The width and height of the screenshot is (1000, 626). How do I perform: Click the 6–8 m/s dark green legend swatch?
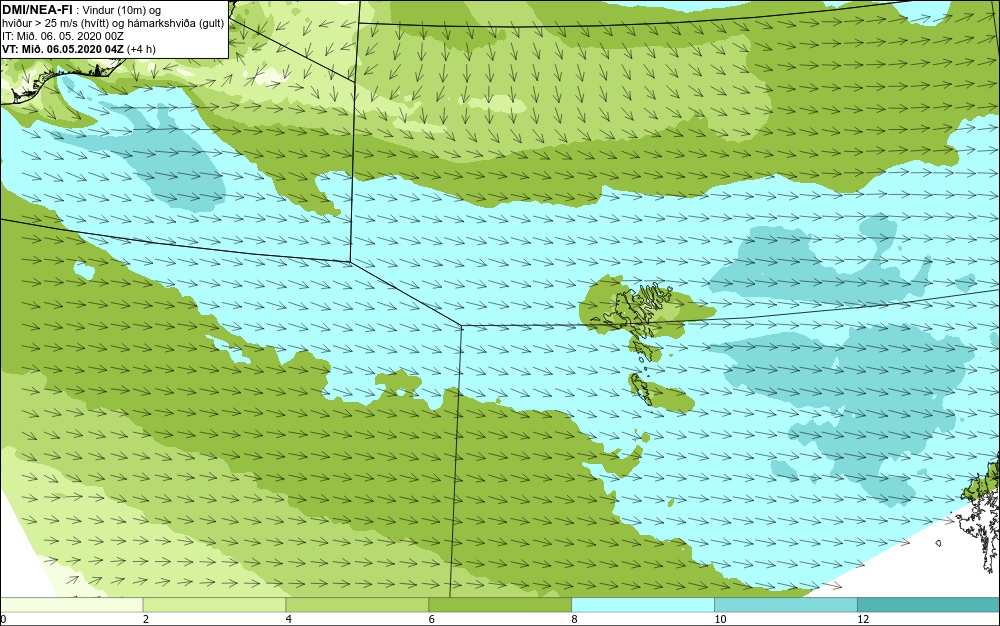pyautogui.click(x=500, y=604)
